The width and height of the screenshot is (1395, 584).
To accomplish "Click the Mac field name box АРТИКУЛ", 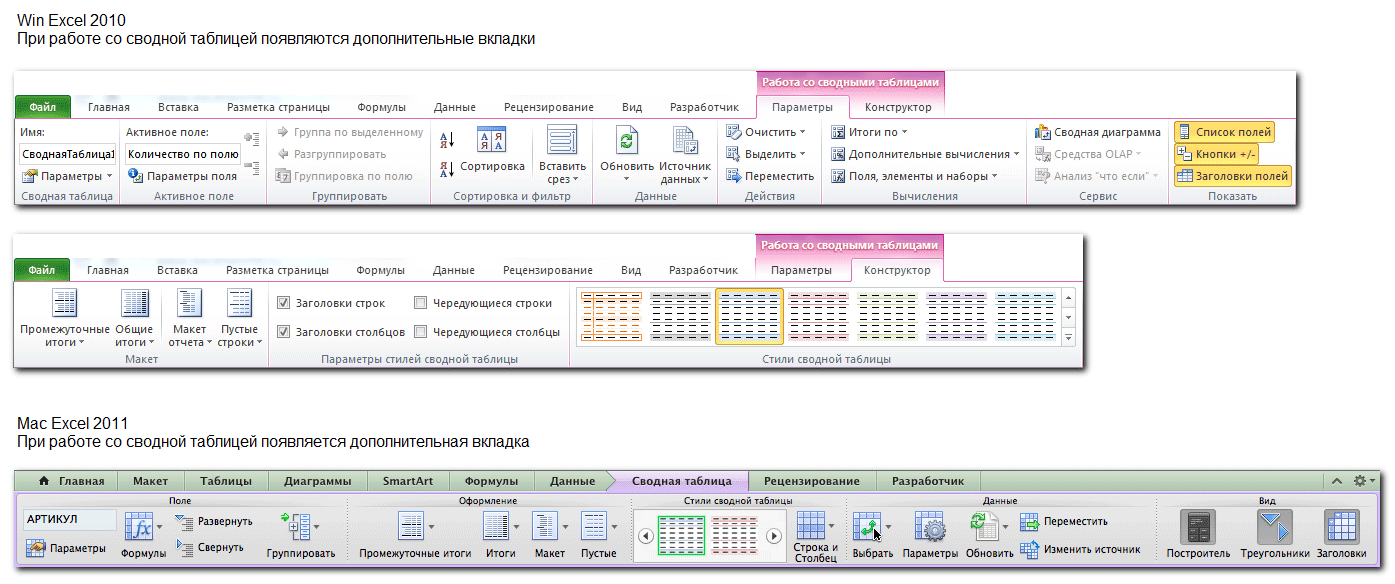I will coord(69,520).
